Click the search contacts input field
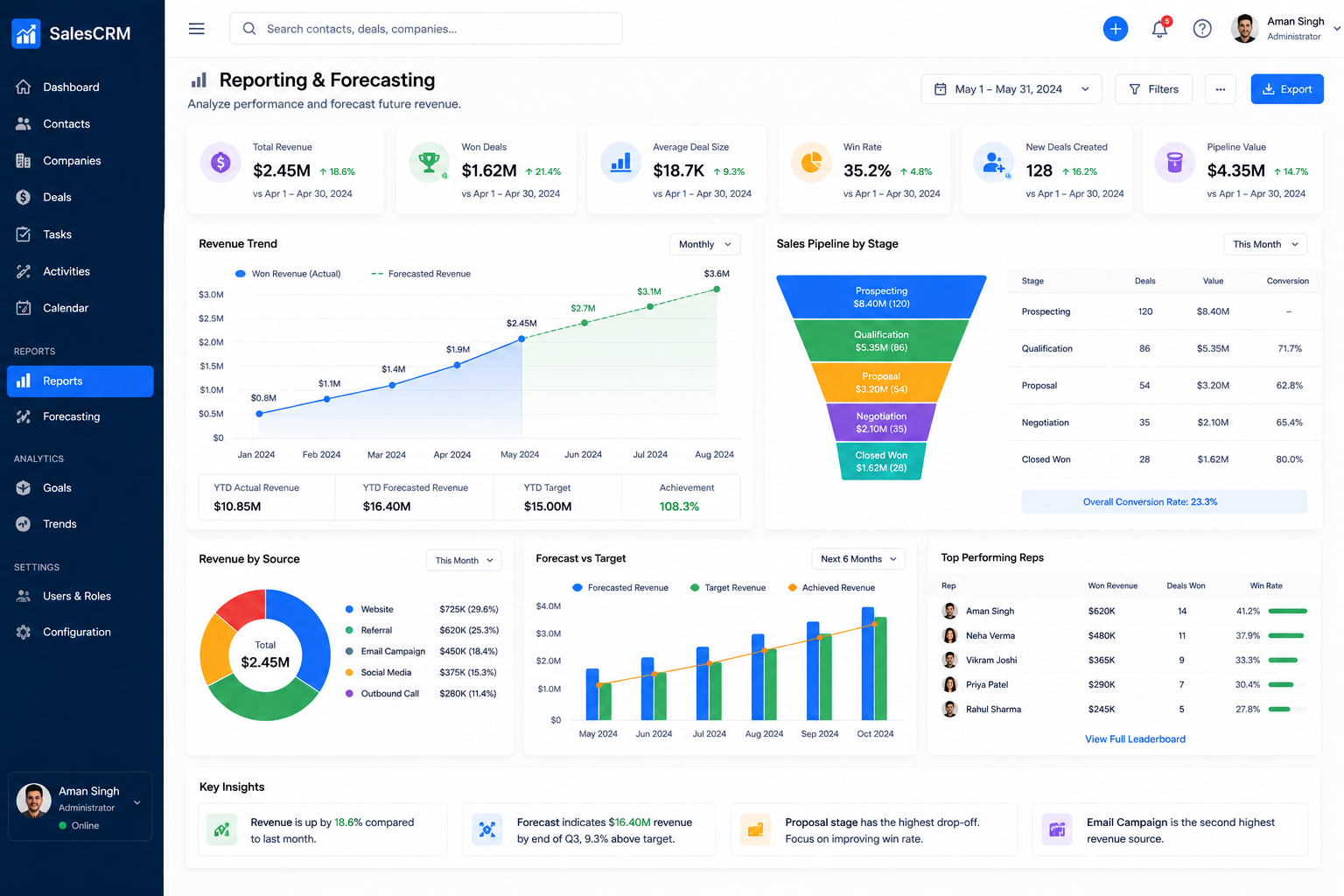The width and height of the screenshot is (1344, 896). [x=426, y=29]
